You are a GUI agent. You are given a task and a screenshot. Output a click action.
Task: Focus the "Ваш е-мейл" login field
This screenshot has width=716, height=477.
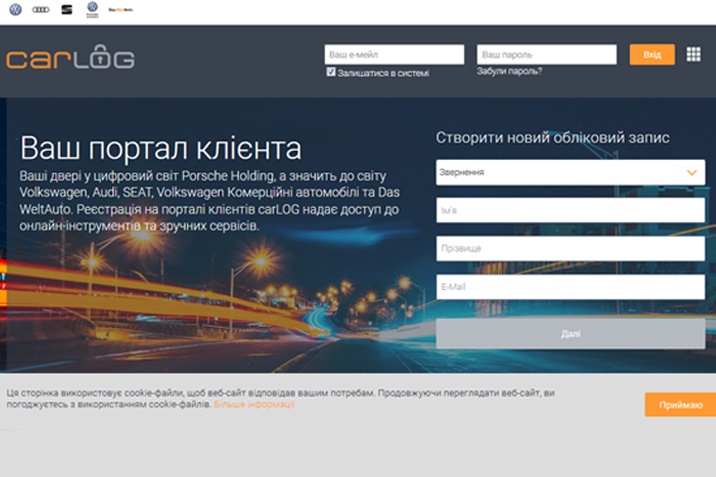click(394, 55)
